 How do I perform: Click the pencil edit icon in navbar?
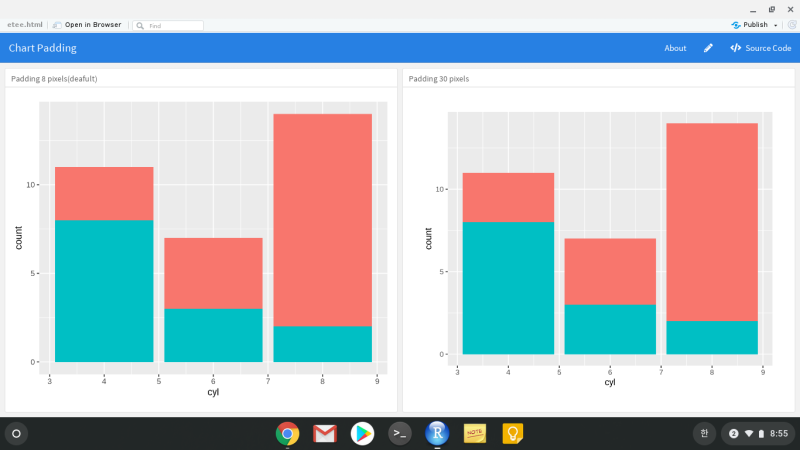(708, 48)
